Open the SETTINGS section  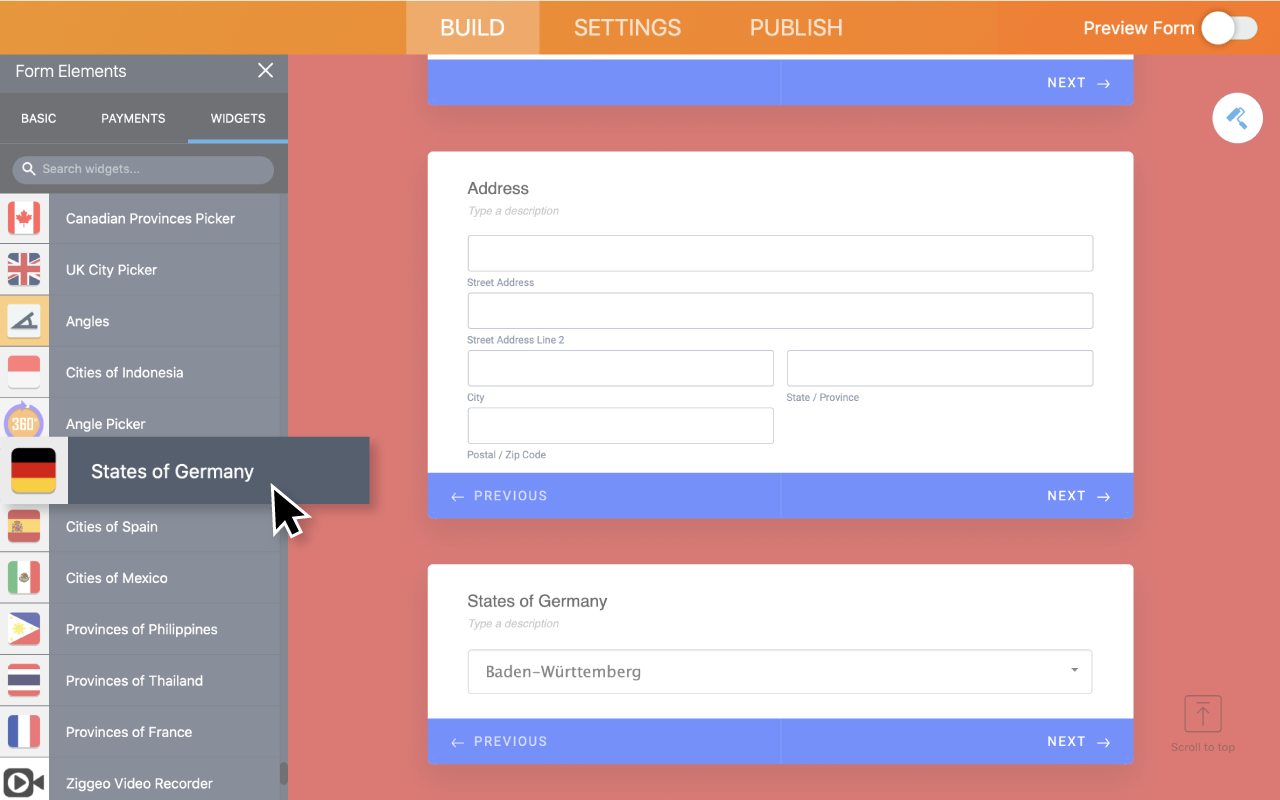pyautogui.click(x=627, y=27)
